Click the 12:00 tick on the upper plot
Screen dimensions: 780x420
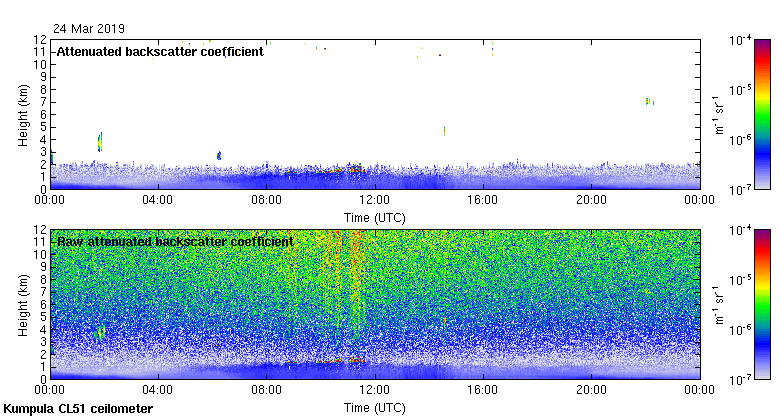tap(375, 200)
